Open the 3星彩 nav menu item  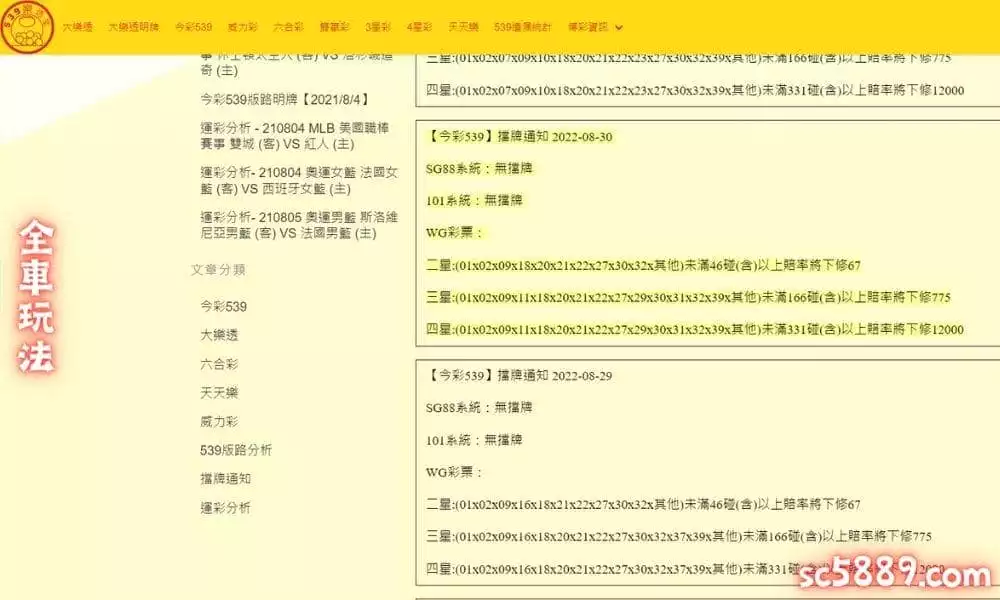pos(378,27)
